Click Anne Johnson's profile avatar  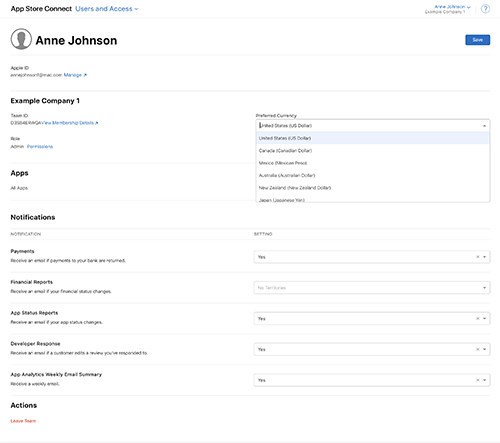(x=21, y=39)
